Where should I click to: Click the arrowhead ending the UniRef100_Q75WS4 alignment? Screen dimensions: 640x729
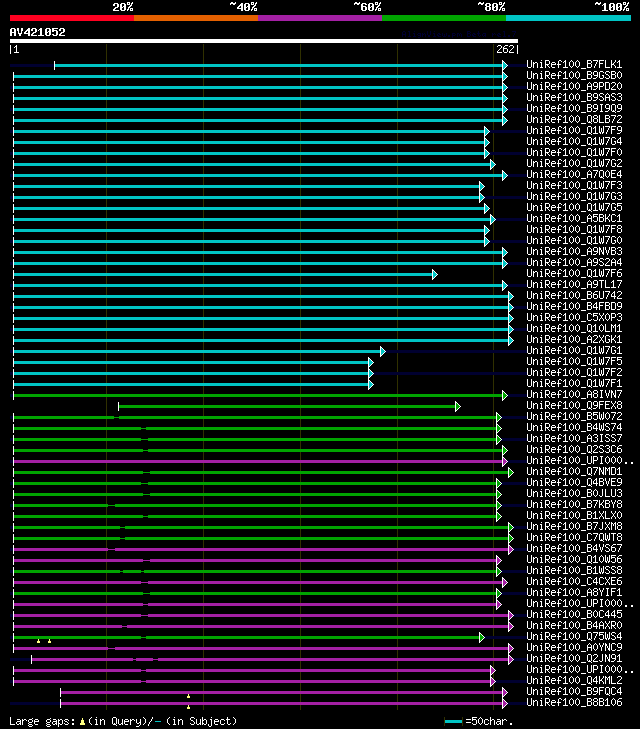coord(482,637)
